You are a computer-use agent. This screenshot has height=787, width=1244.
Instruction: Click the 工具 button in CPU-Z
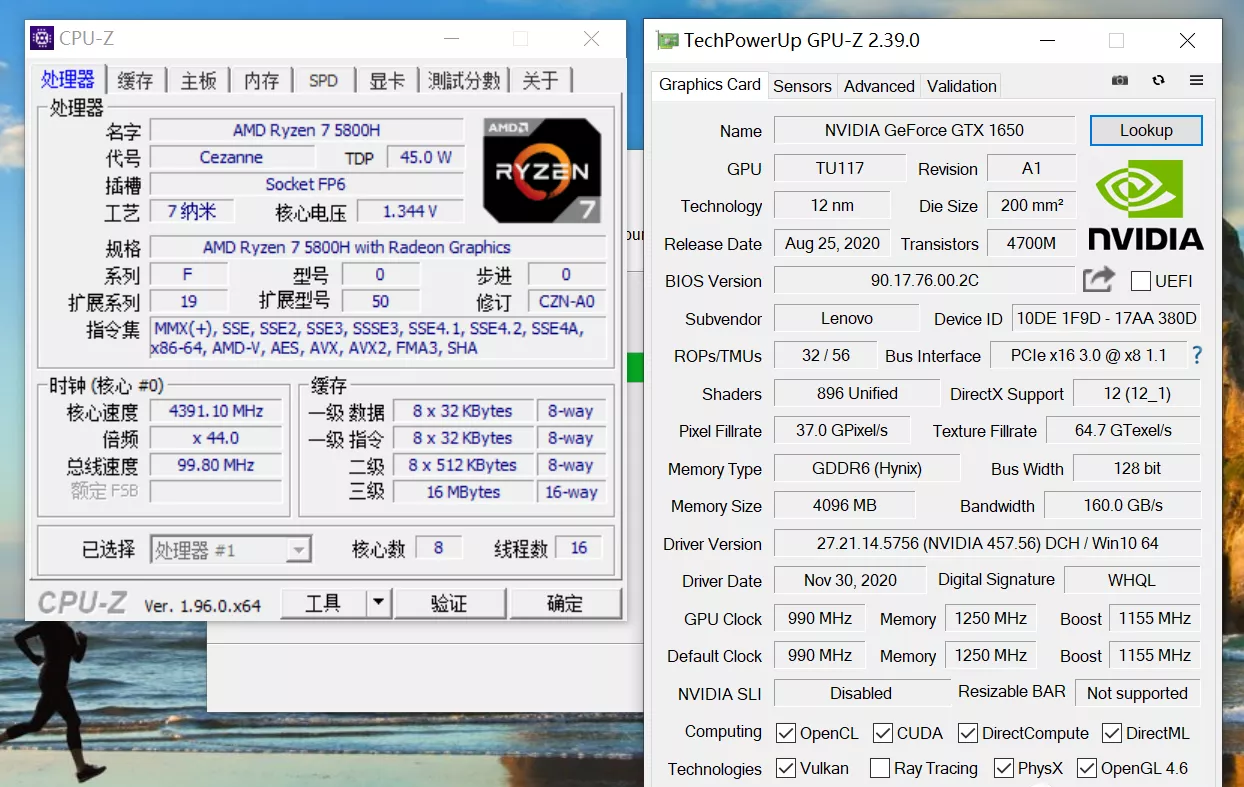[x=324, y=603]
